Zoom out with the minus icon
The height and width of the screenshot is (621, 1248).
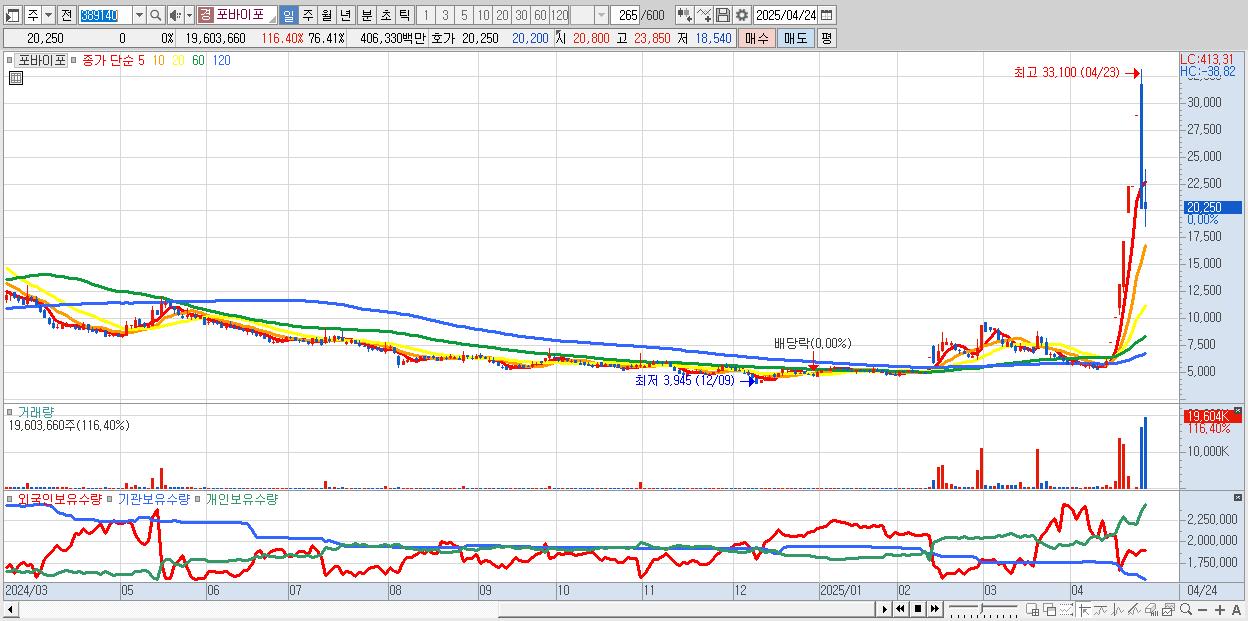1202,609
